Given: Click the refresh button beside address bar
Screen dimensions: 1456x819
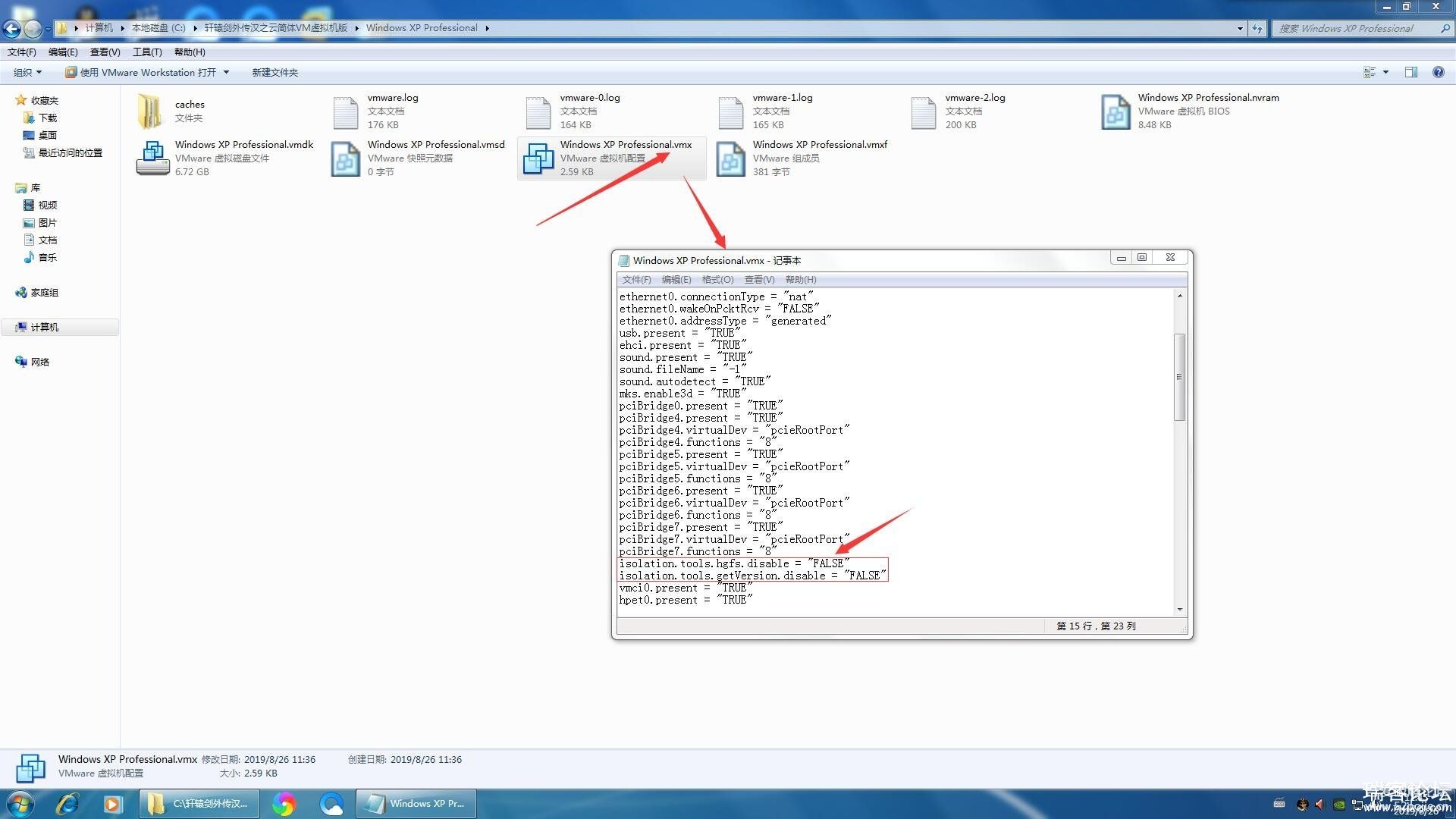Looking at the screenshot, I should (x=1257, y=29).
